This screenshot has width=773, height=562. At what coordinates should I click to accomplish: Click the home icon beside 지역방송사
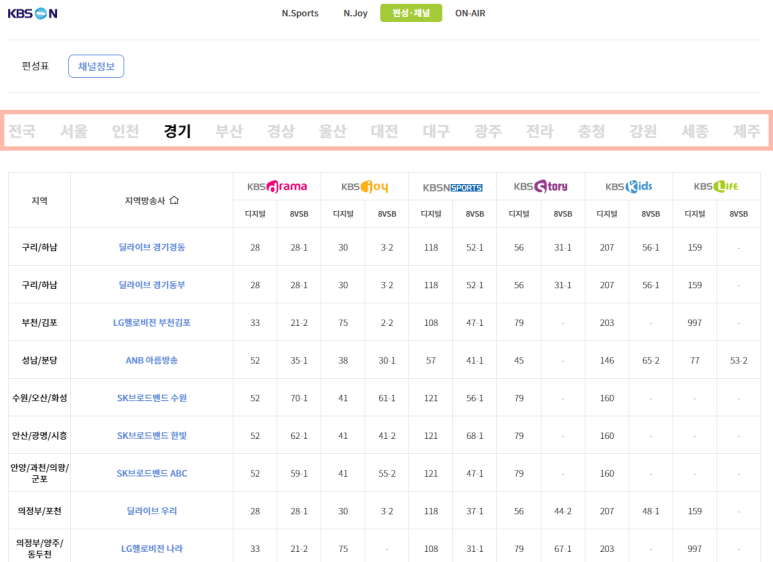[174, 200]
